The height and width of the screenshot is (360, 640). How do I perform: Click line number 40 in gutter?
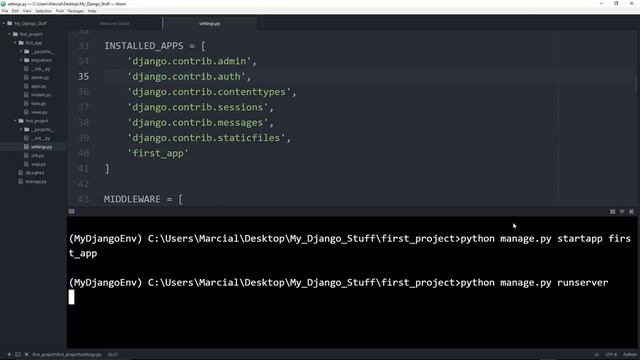[x=83, y=153]
